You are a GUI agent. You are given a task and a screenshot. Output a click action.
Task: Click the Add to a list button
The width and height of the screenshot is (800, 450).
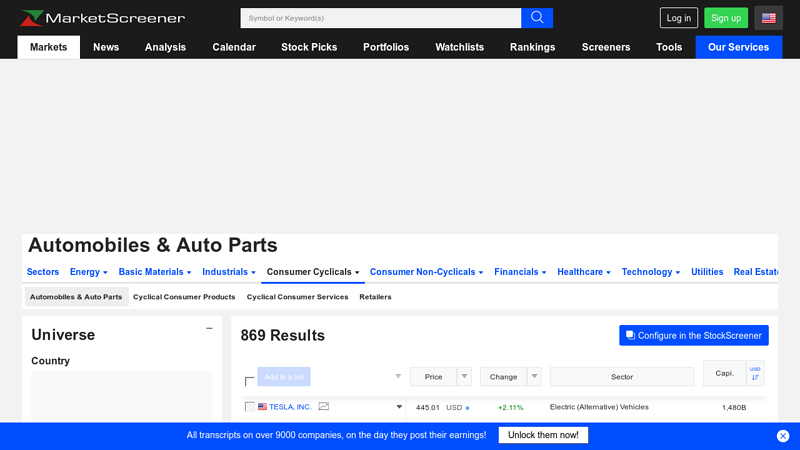click(x=284, y=377)
